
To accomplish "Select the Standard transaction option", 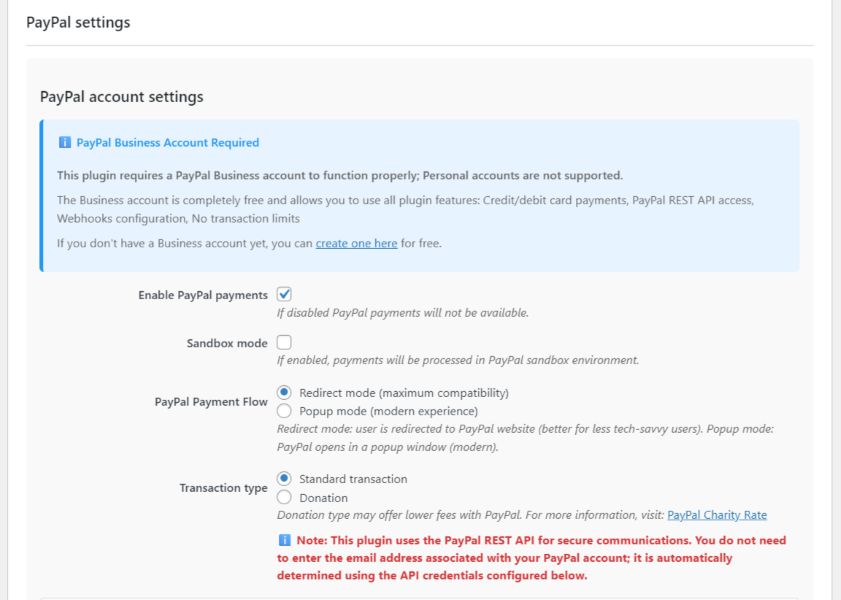I will pos(284,479).
